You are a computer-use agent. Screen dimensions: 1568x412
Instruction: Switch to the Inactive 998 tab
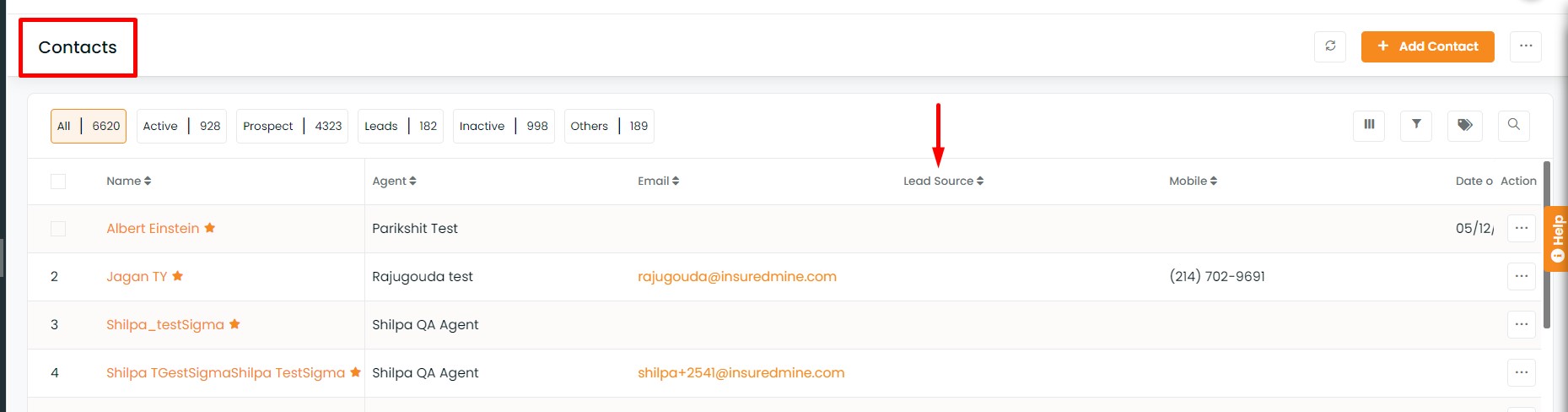click(x=504, y=126)
